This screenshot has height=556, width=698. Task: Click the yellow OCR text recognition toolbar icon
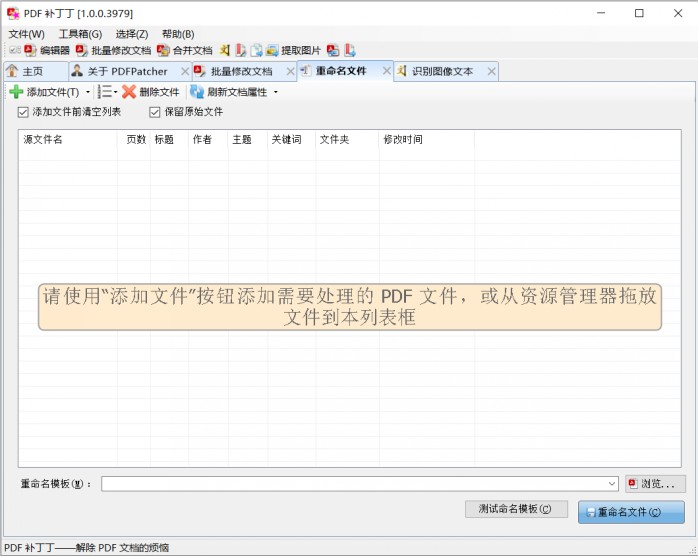click(x=225, y=50)
